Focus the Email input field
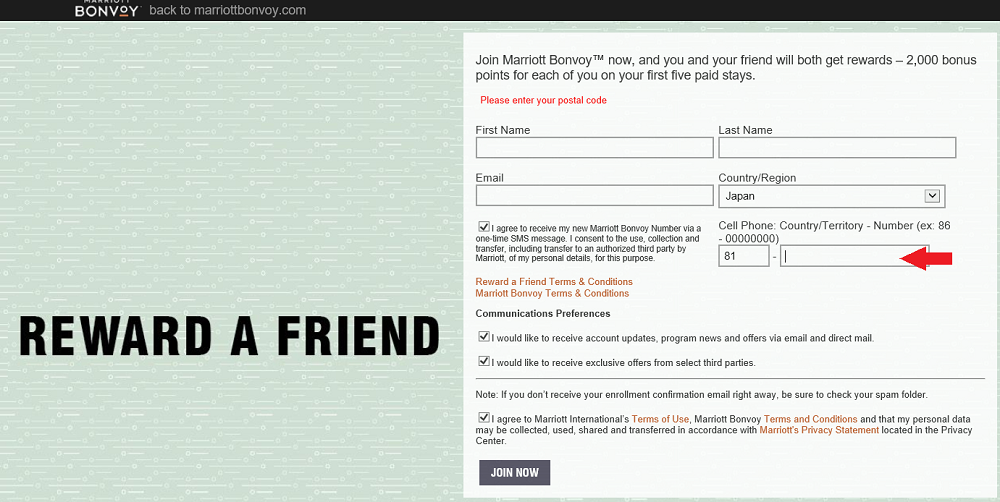This screenshot has height=502, width=1000. click(x=594, y=195)
